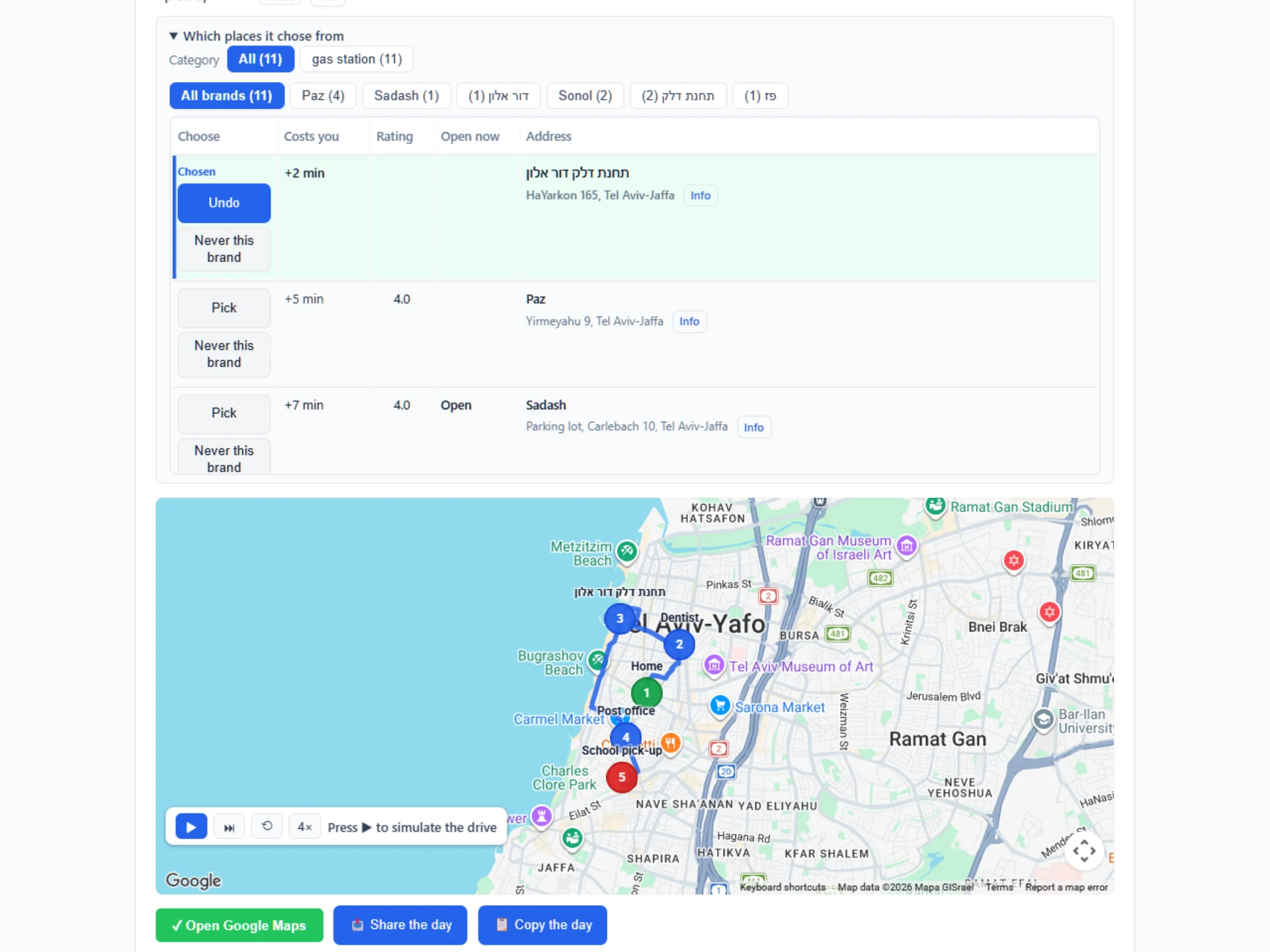Select the All (11) category filter
This screenshot has height=952, width=1270.
(261, 59)
